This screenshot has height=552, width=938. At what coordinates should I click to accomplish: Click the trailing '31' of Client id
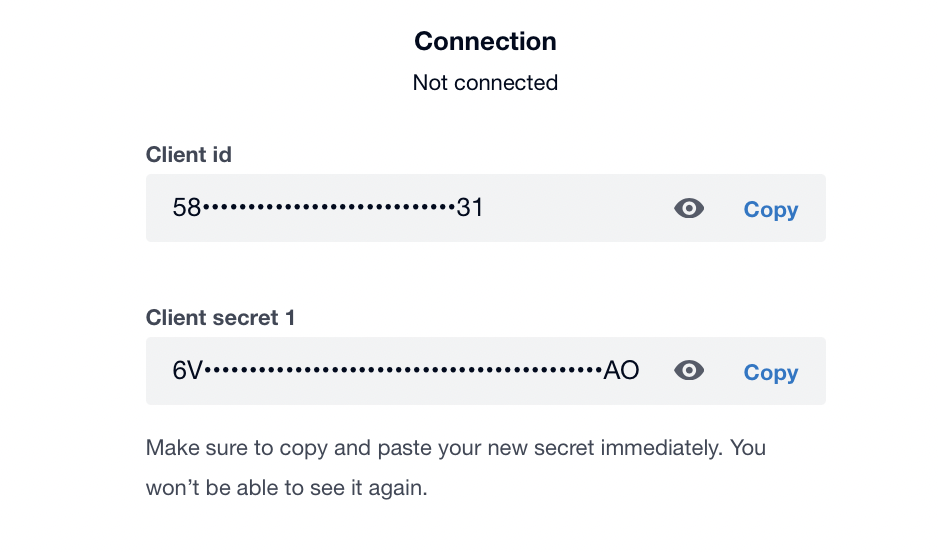[x=470, y=208]
